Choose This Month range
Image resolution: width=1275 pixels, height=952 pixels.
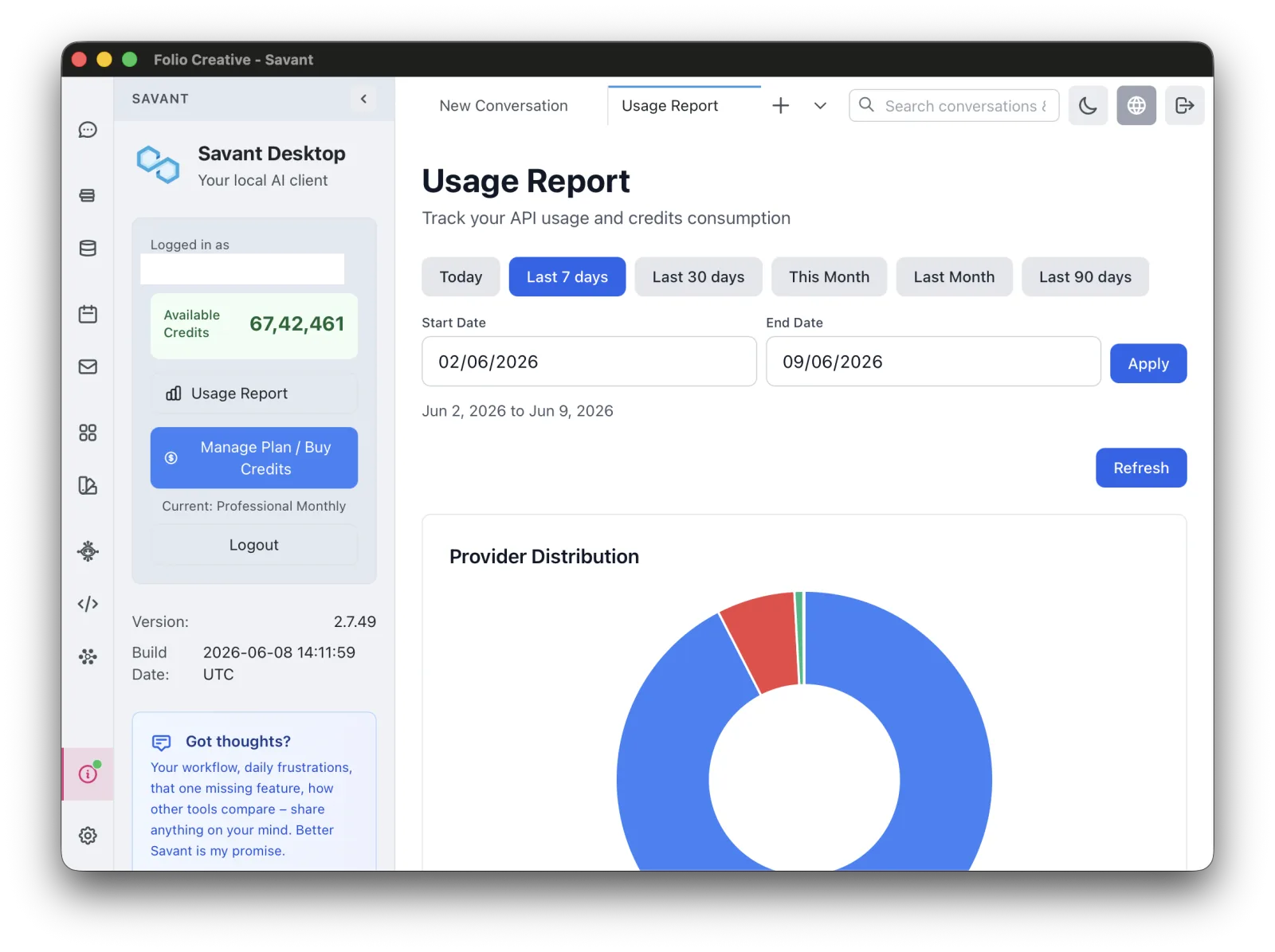click(829, 276)
